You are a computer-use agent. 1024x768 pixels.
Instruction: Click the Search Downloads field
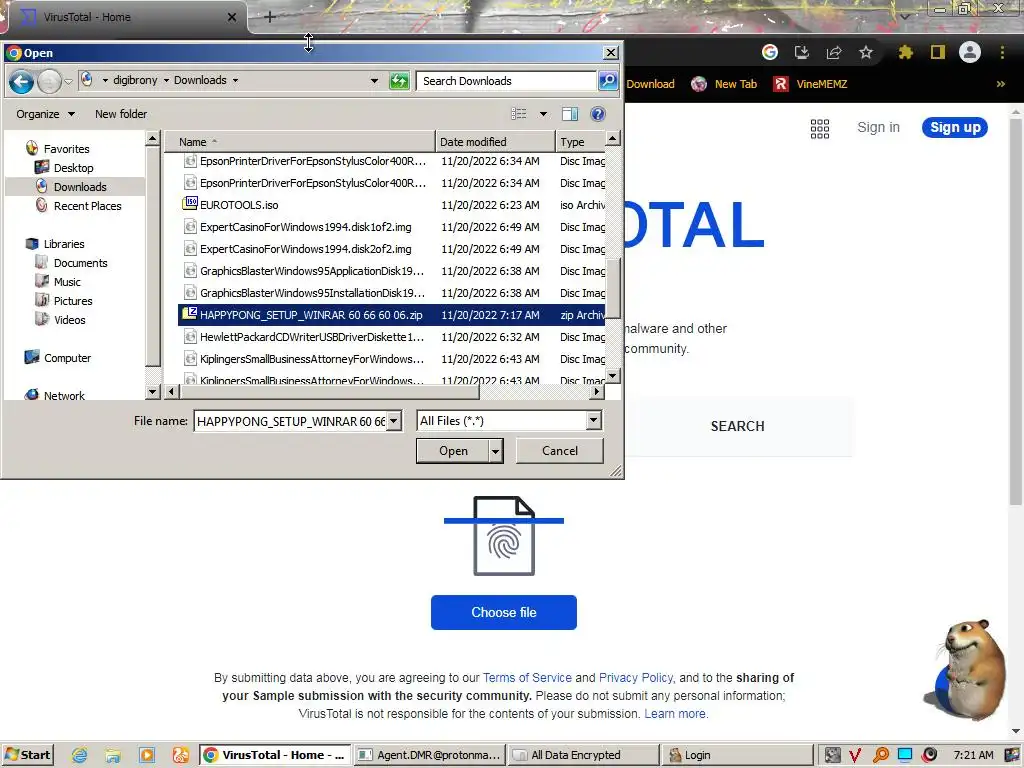[506, 81]
